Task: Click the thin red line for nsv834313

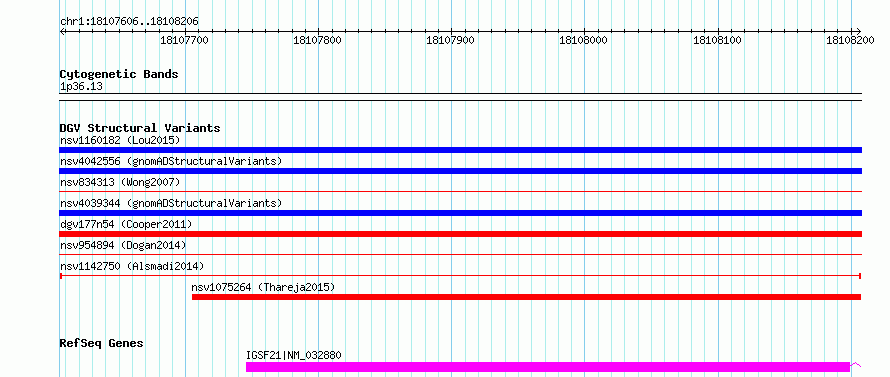Action: pyautogui.click(x=460, y=192)
